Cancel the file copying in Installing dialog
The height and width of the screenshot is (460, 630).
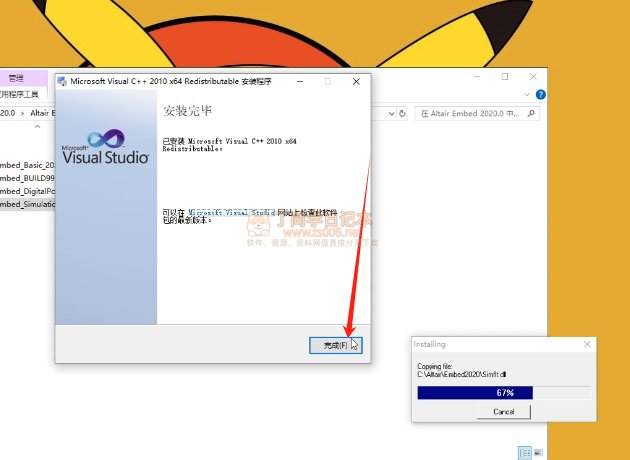tap(503, 412)
